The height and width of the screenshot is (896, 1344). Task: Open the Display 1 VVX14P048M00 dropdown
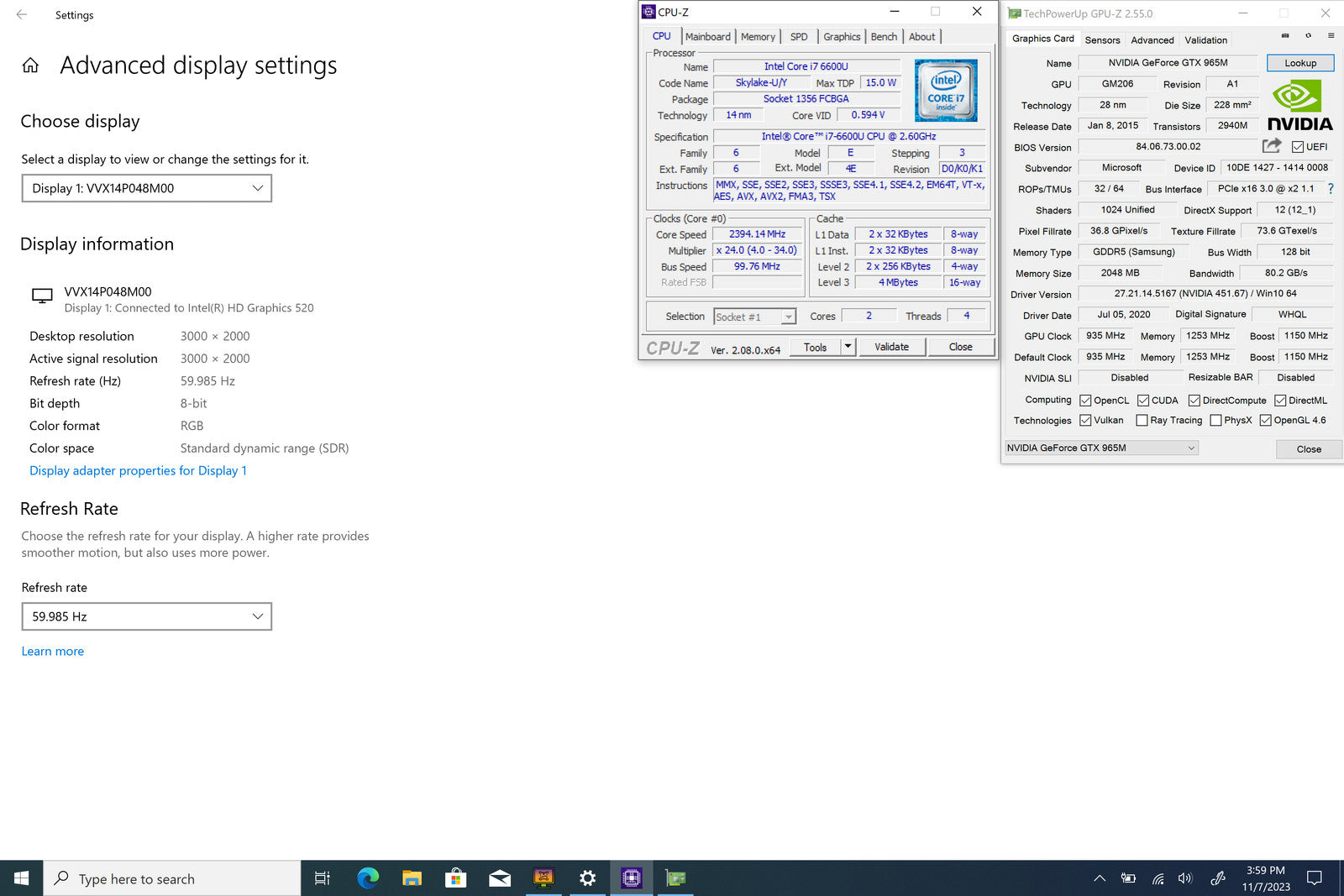[x=147, y=188]
